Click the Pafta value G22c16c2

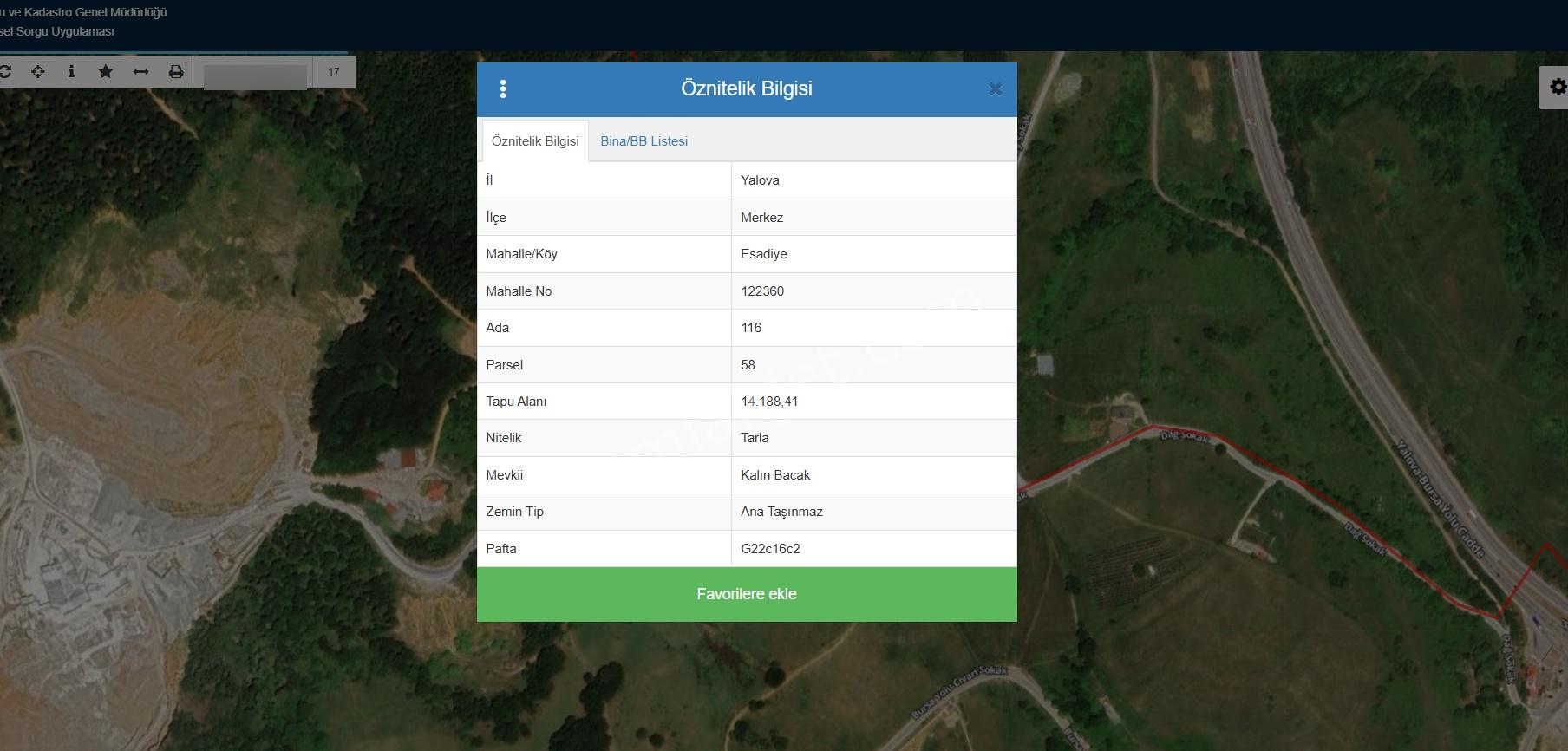click(x=770, y=549)
